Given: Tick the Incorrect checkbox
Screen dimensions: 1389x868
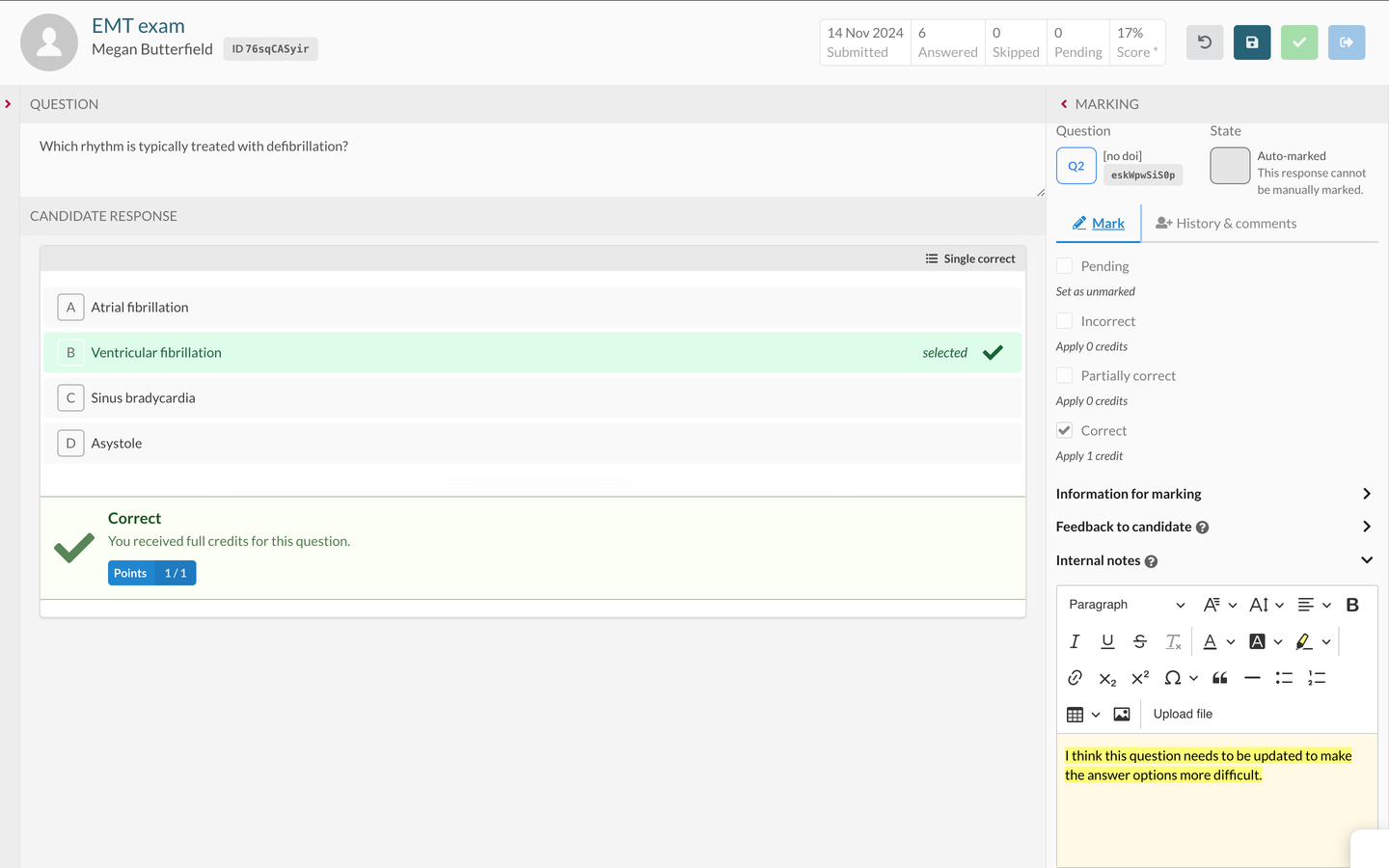Looking at the screenshot, I should [1065, 321].
